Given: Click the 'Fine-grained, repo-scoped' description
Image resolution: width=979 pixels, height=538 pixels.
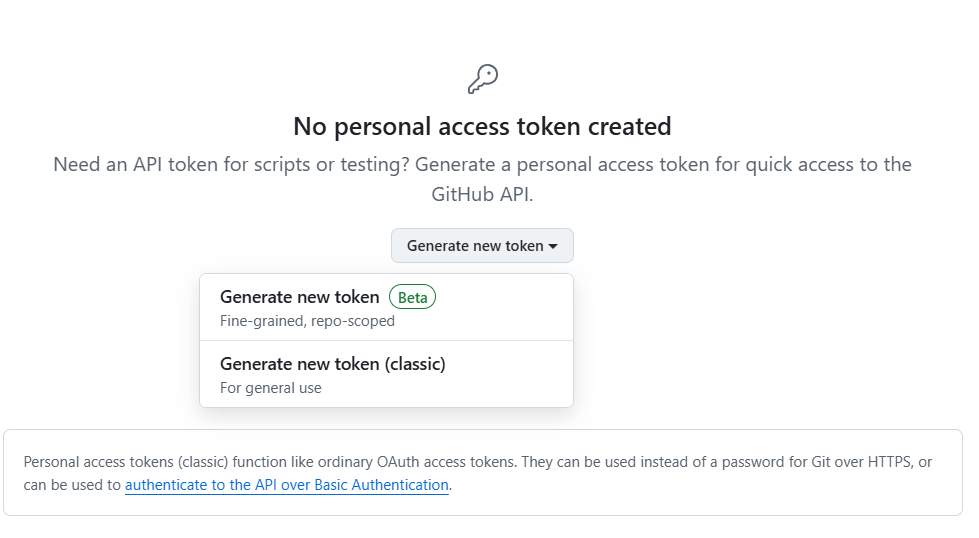Looking at the screenshot, I should click(x=307, y=322).
